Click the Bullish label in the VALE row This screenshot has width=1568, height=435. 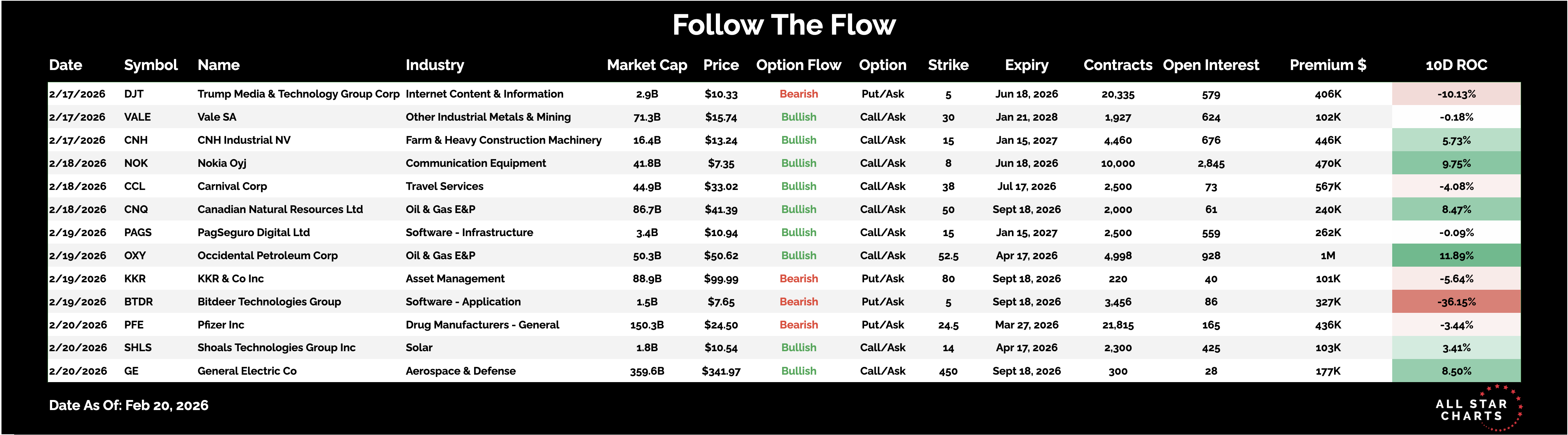pyautogui.click(x=799, y=117)
